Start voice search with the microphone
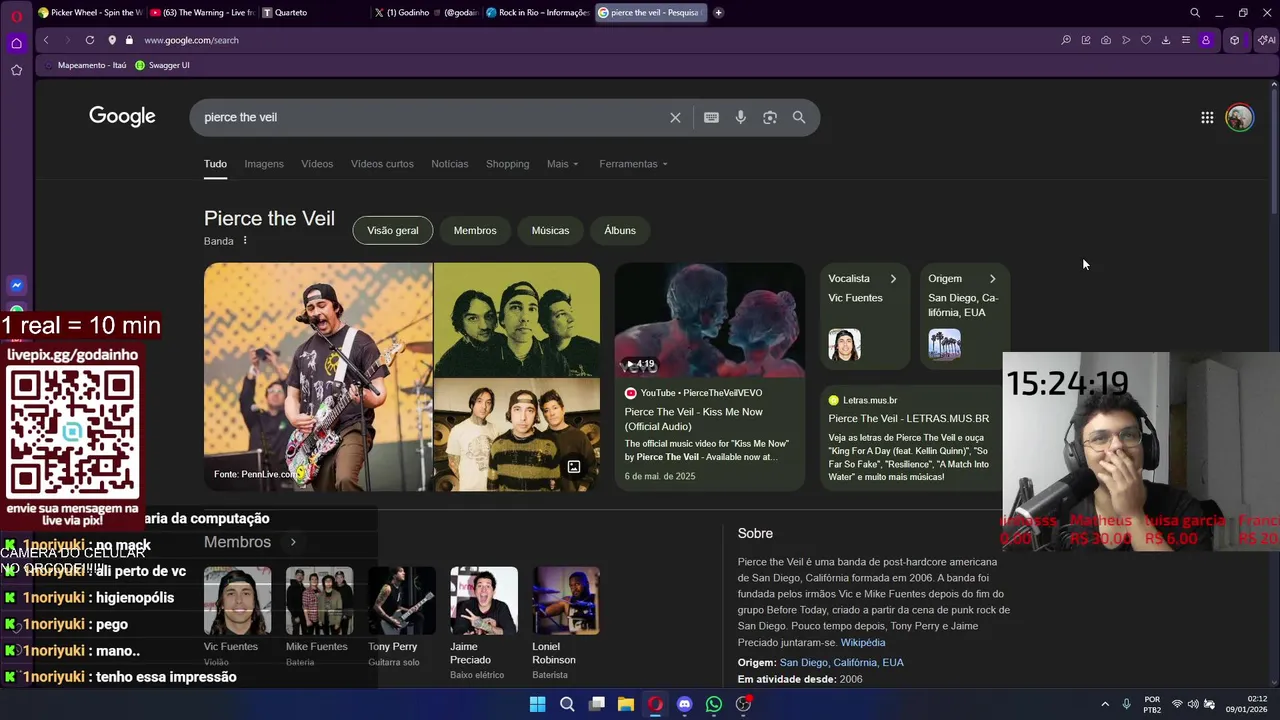 [x=741, y=117]
